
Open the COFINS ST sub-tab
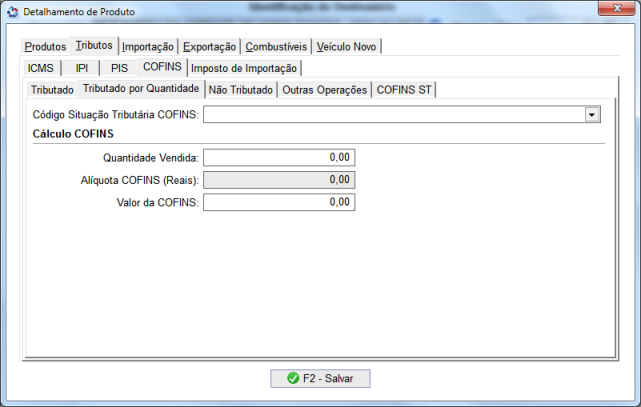point(404,89)
